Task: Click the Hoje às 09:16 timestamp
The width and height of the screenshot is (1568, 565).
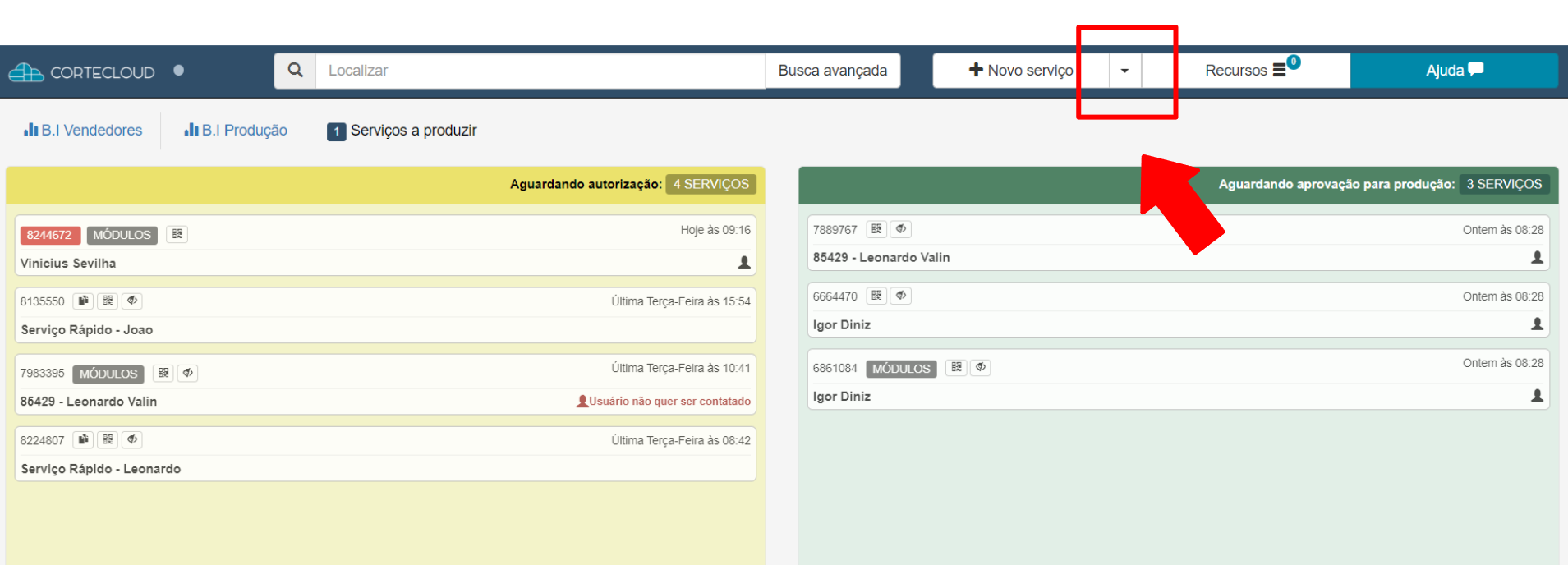Action: click(x=715, y=230)
